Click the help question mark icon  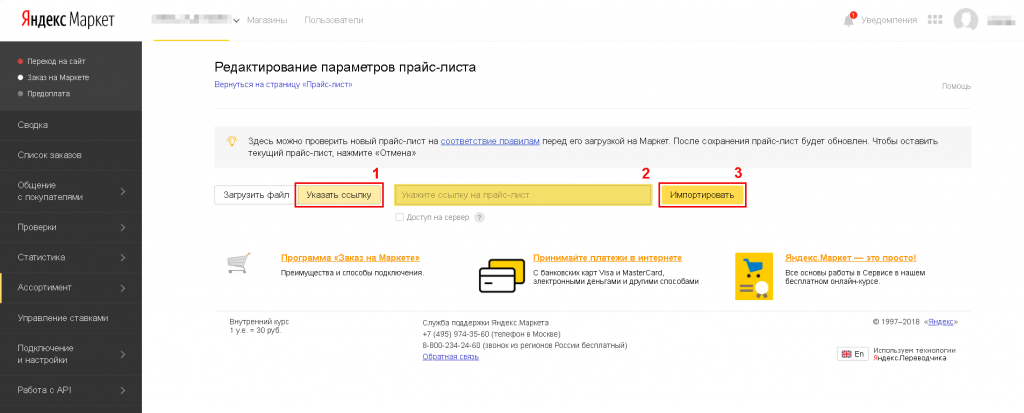[x=479, y=217]
